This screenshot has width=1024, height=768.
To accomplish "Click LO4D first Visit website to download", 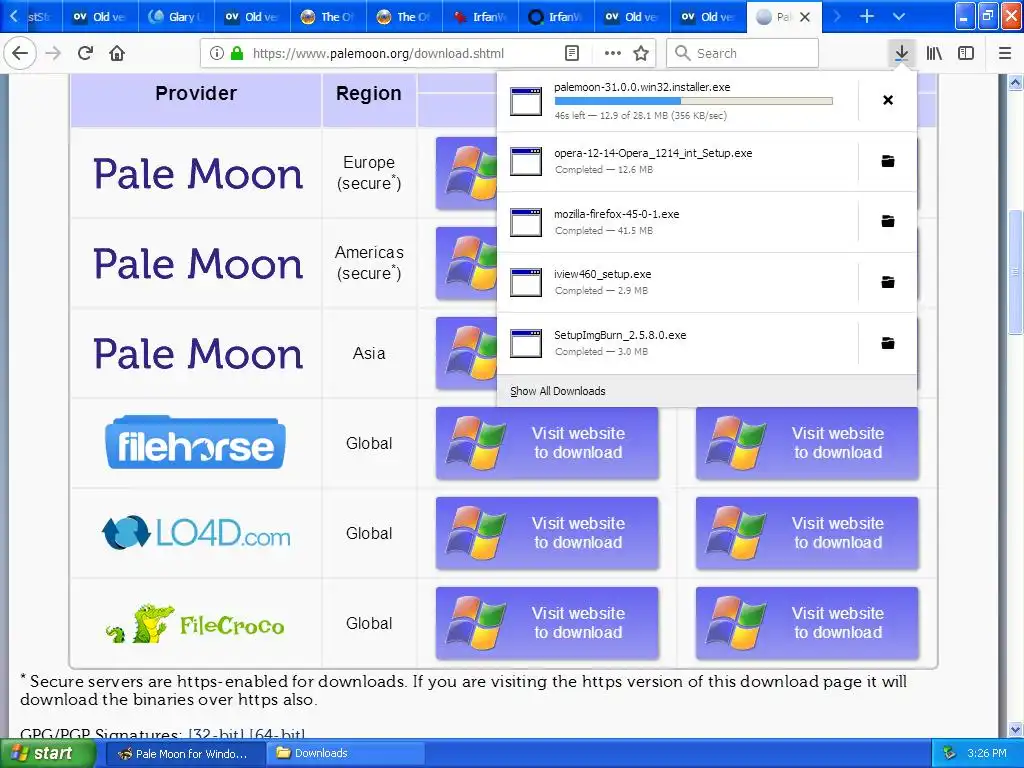I will (x=547, y=534).
